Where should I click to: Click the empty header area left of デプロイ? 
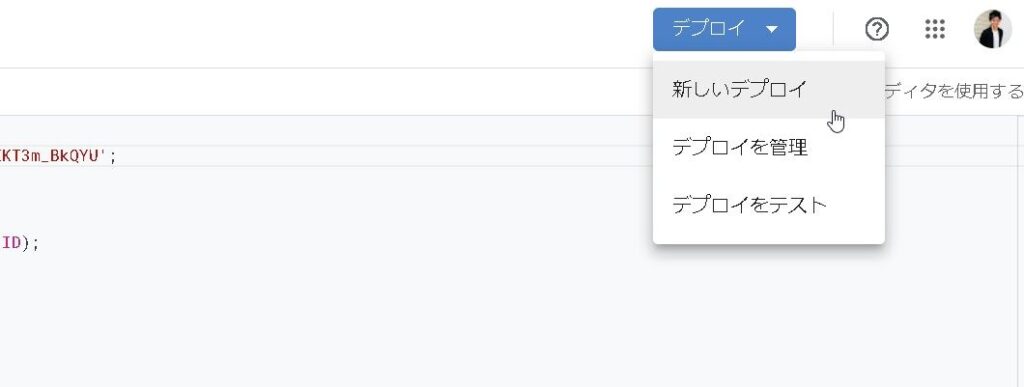[x=327, y=33]
